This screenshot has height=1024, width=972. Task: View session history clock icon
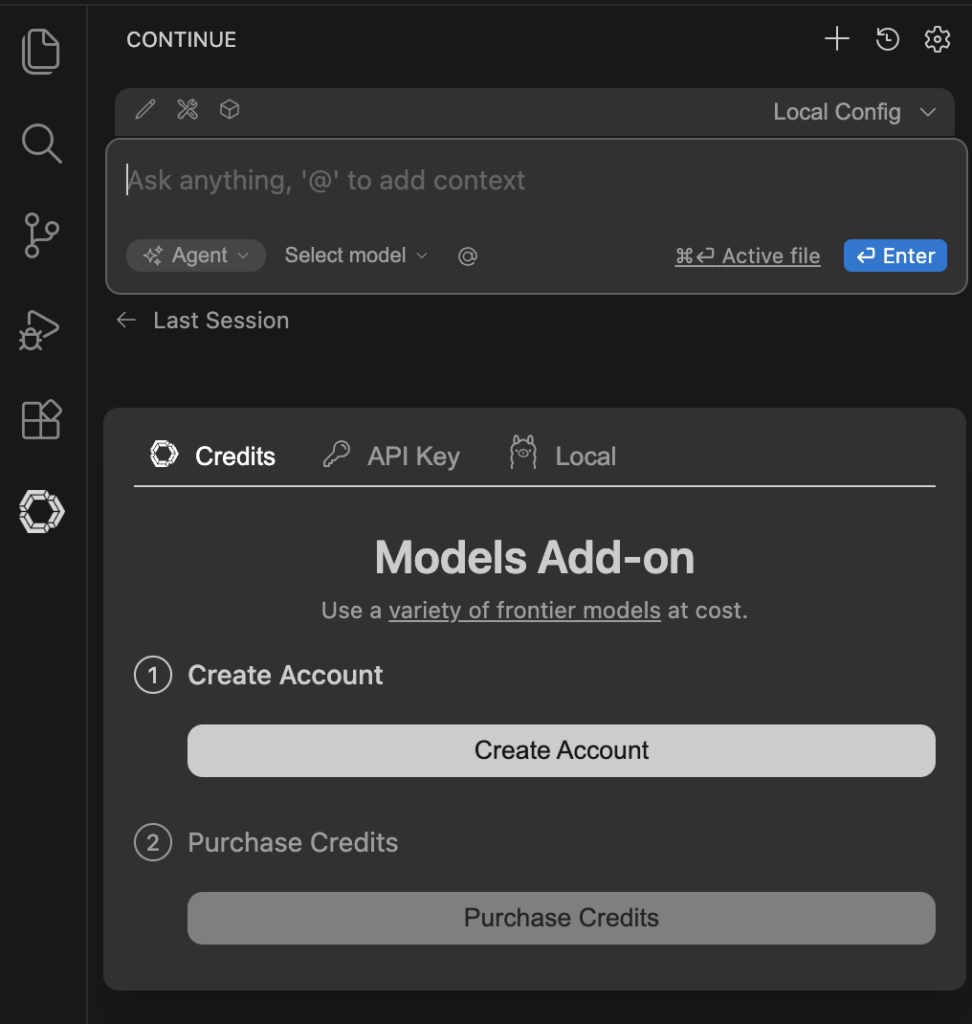point(887,39)
